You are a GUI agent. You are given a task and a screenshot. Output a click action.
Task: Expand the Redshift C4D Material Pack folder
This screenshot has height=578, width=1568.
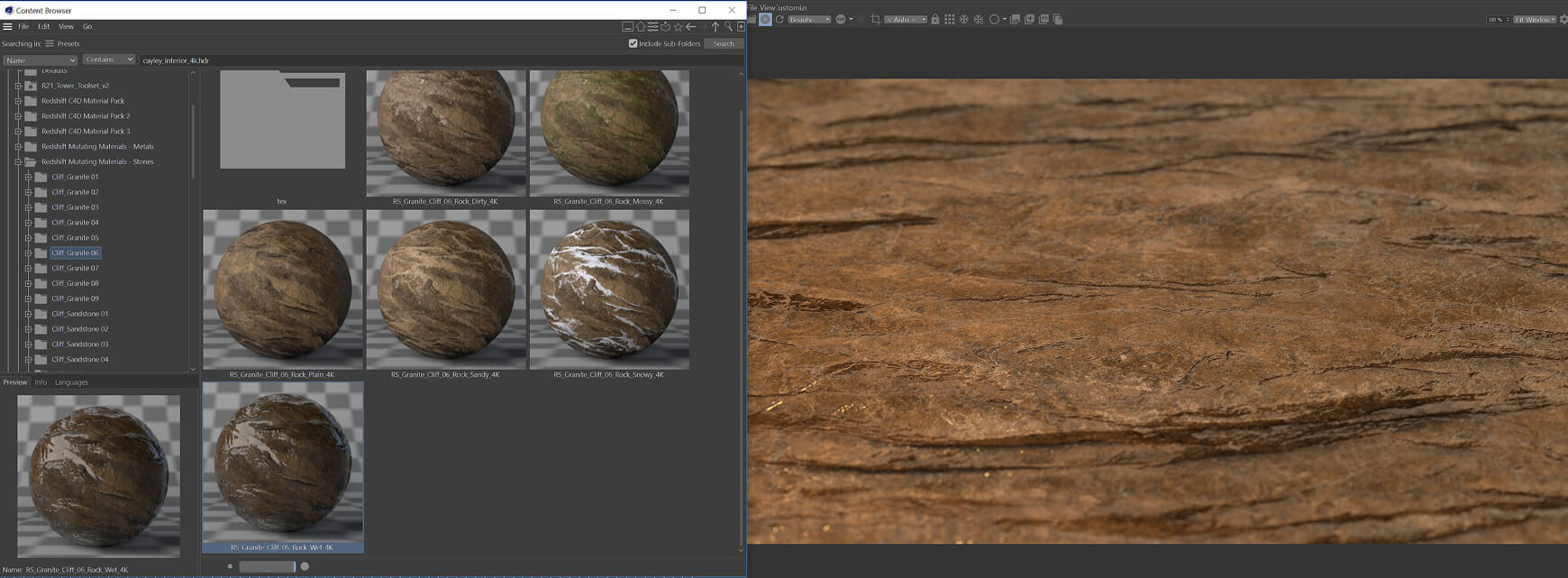(x=18, y=101)
